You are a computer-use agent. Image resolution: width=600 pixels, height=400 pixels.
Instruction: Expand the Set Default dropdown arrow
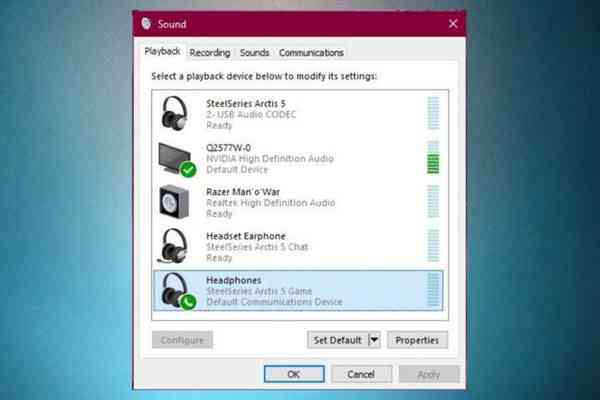click(x=374, y=340)
